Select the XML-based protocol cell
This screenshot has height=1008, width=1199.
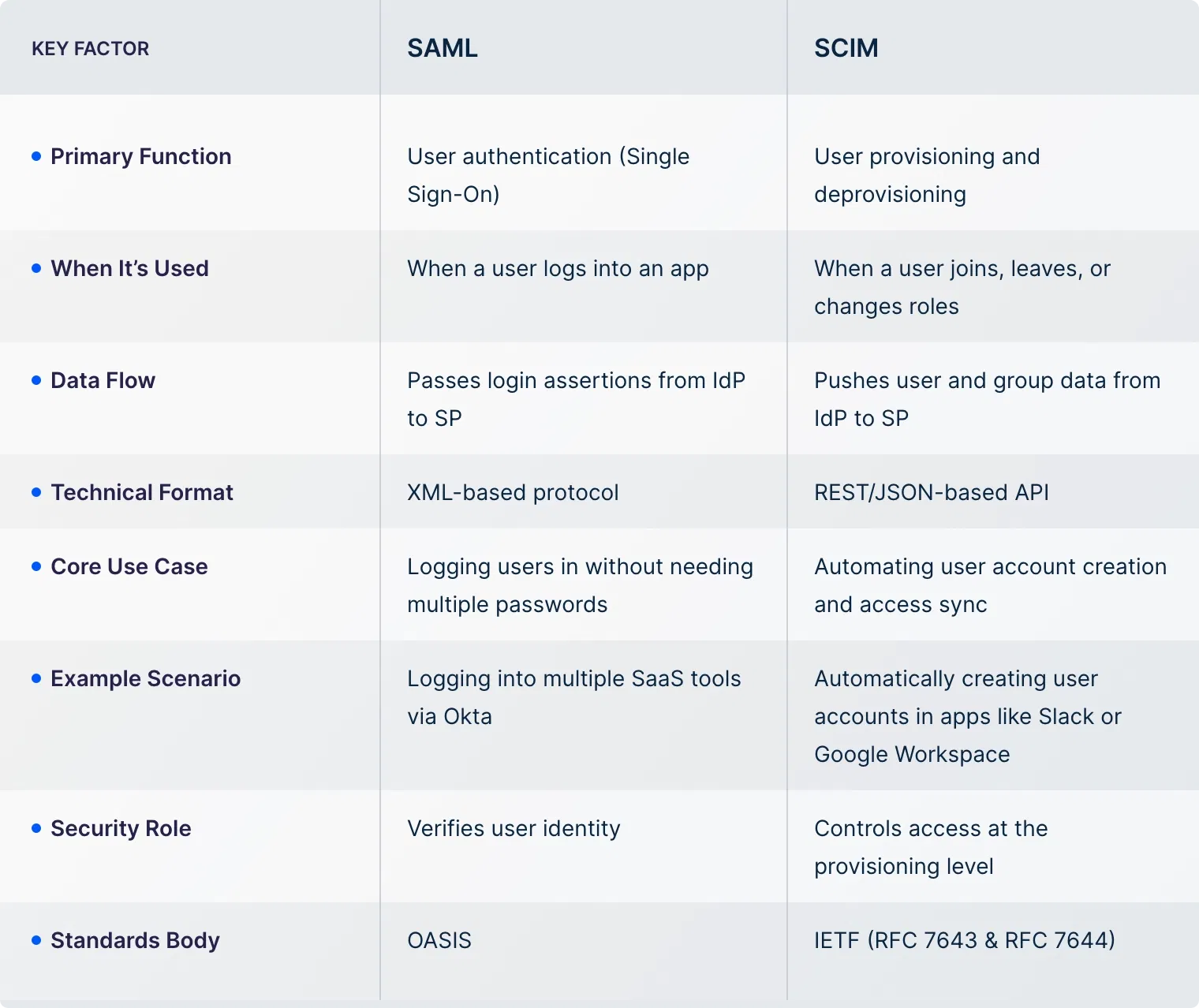click(x=513, y=492)
